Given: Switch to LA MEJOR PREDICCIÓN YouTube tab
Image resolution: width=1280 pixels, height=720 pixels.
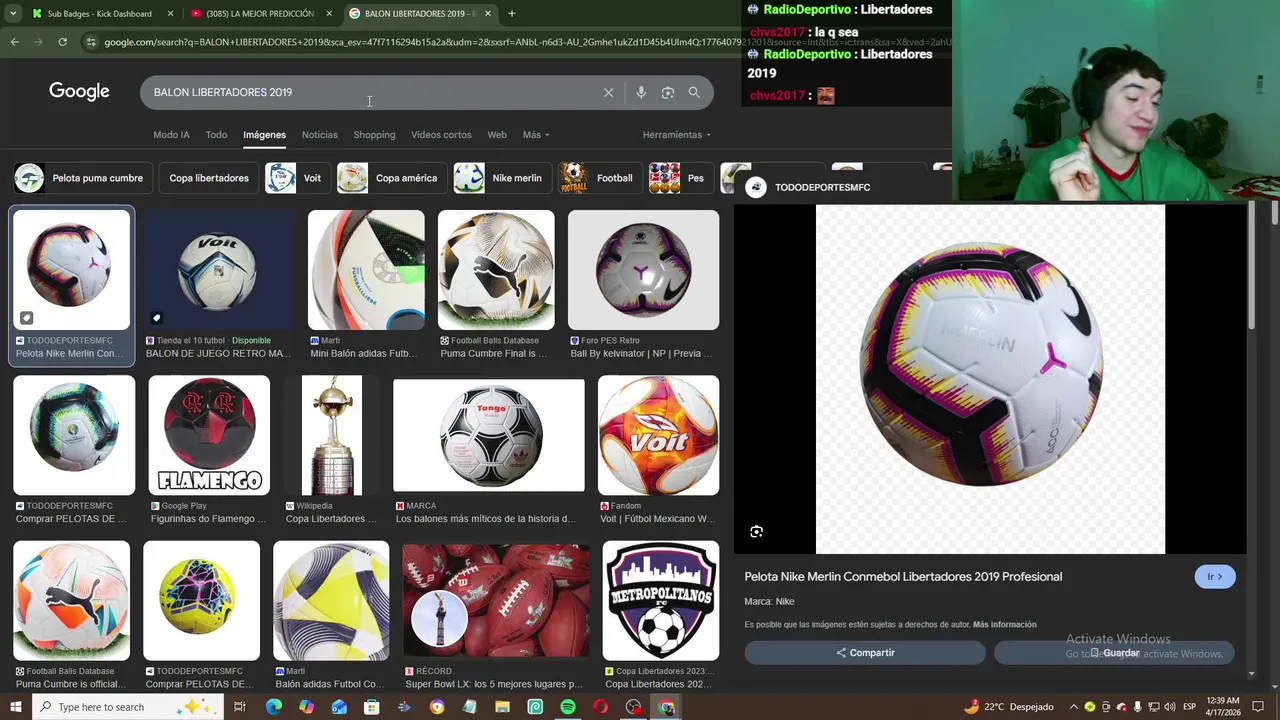Looking at the screenshot, I should pyautogui.click(x=260, y=14).
